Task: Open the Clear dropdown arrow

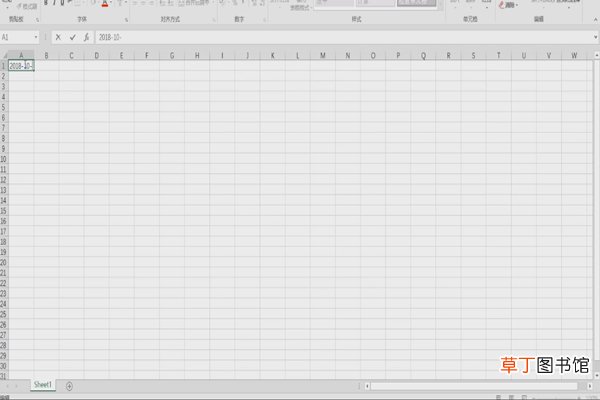Action: point(517,5)
